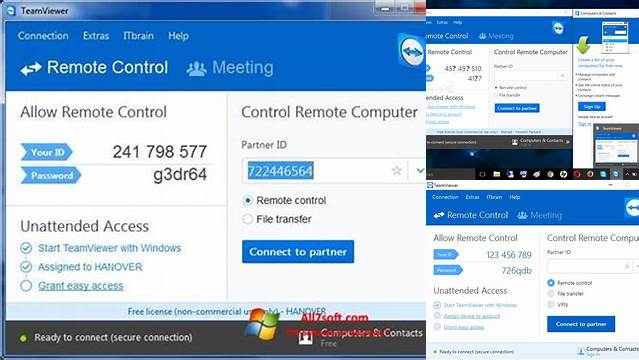
Task: Open the Extras menu in the top-right window
Action: point(442,22)
